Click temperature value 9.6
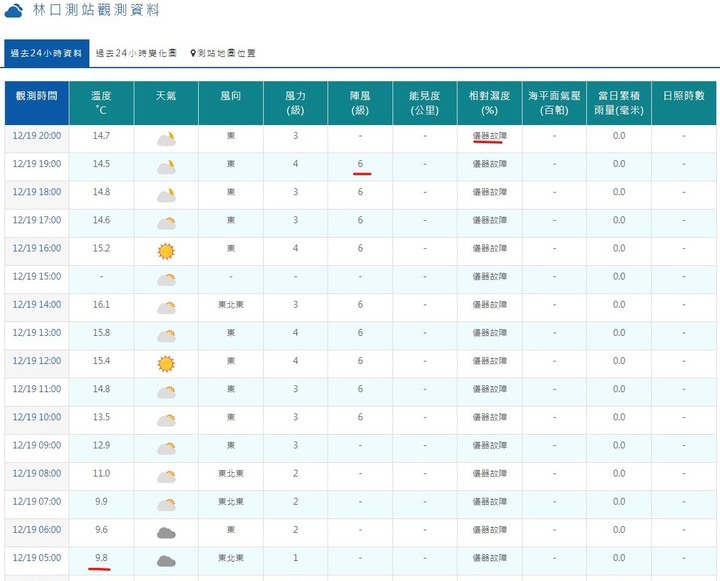Viewport: 720px width, 581px height. pyautogui.click(x=101, y=530)
